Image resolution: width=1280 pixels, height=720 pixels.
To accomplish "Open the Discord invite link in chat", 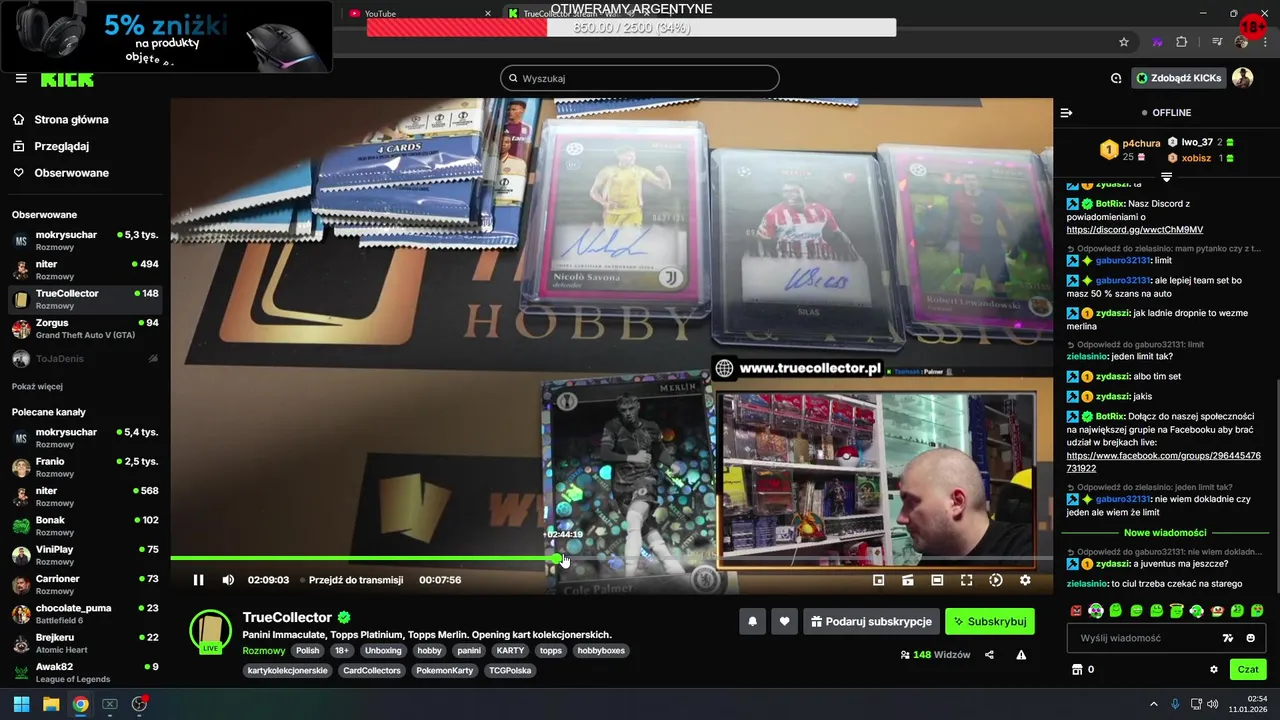I will coord(1135,230).
